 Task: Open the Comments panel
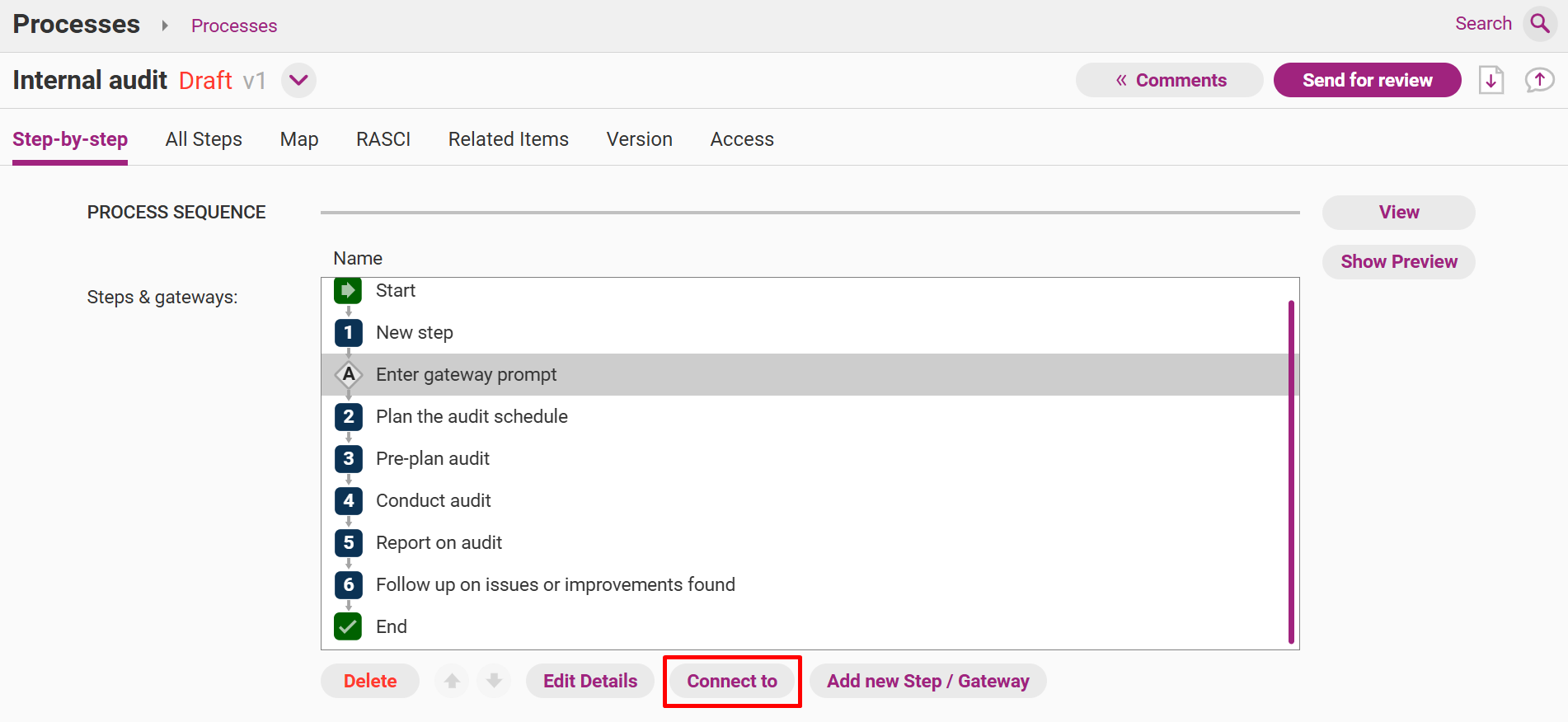click(x=1169, y=80)
